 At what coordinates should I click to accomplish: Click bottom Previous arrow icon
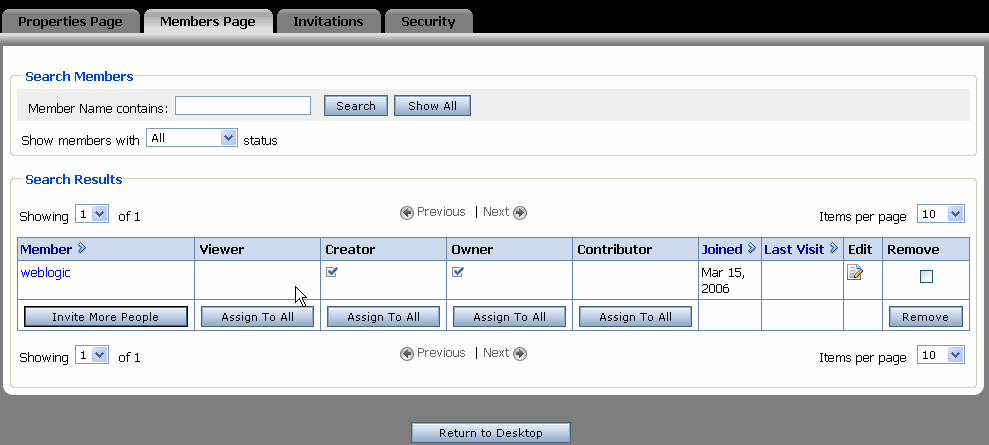407,354
